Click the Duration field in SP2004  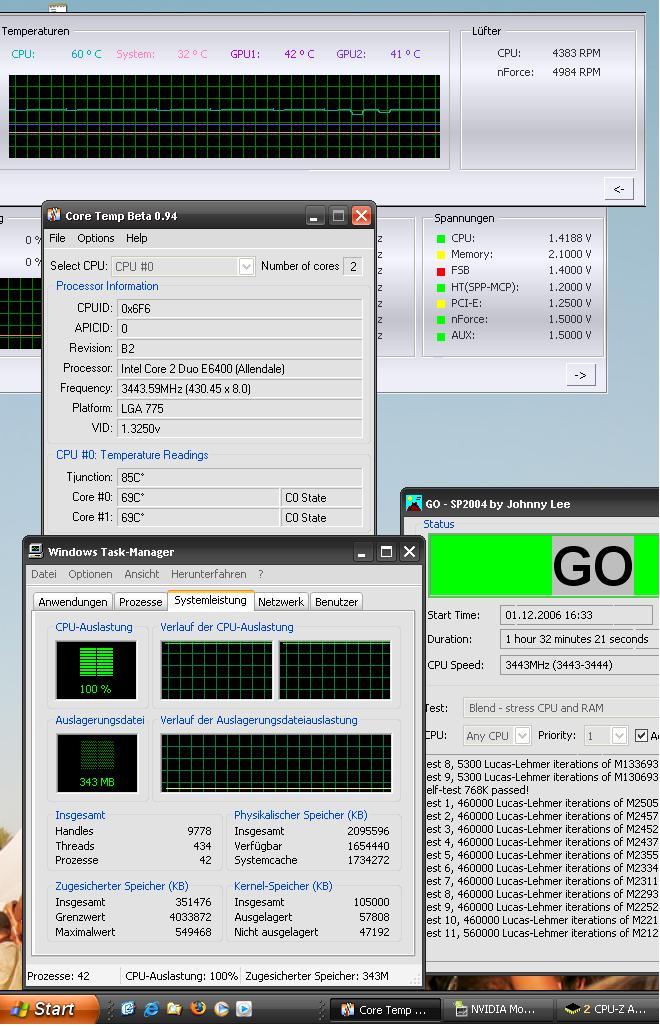[579, 639]
